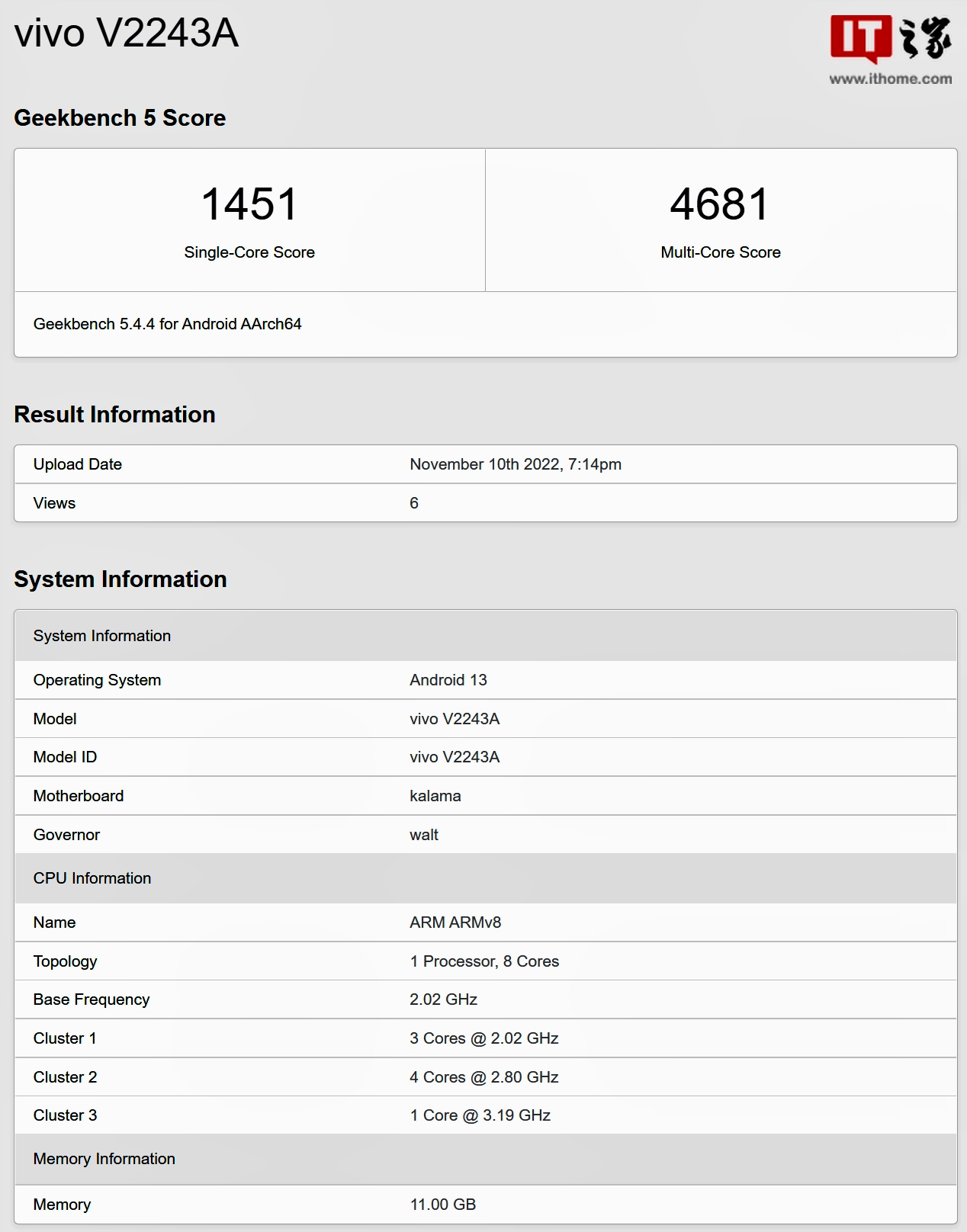Select the Views count value 6
Image resolution: width=967 pixels, height=1232 pixels.
pos(414,503)
